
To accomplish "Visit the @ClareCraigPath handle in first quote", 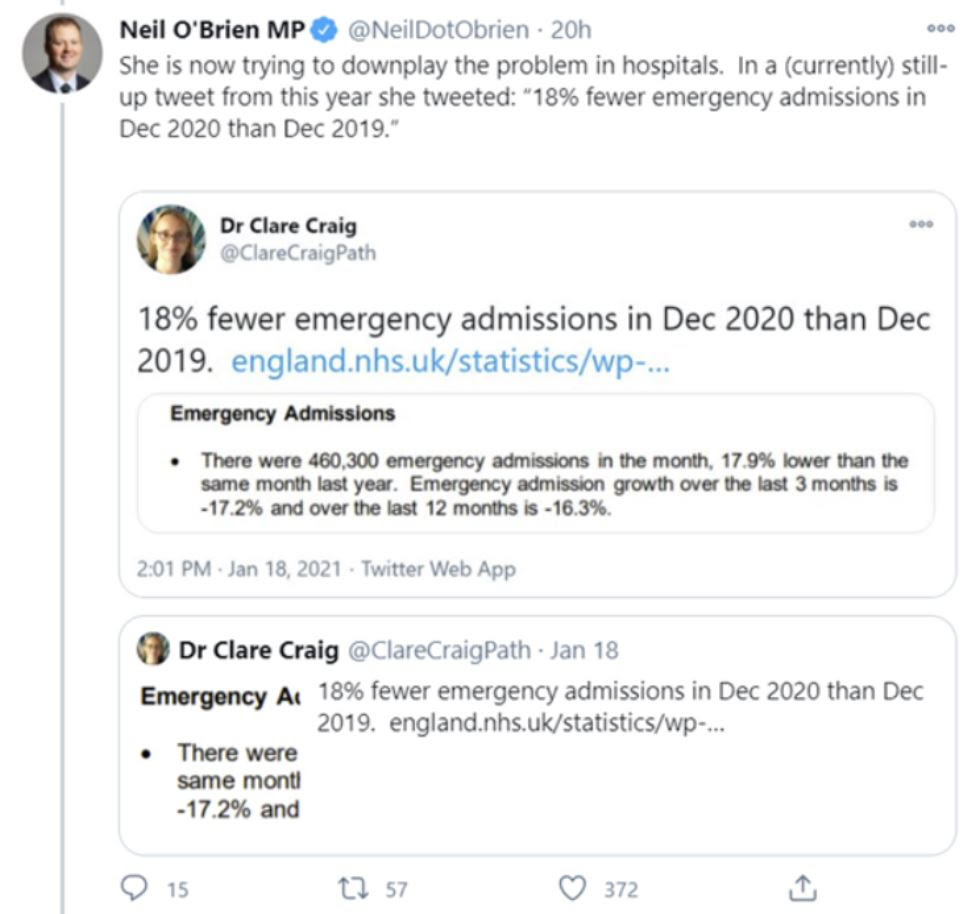I will click(298, 253).
